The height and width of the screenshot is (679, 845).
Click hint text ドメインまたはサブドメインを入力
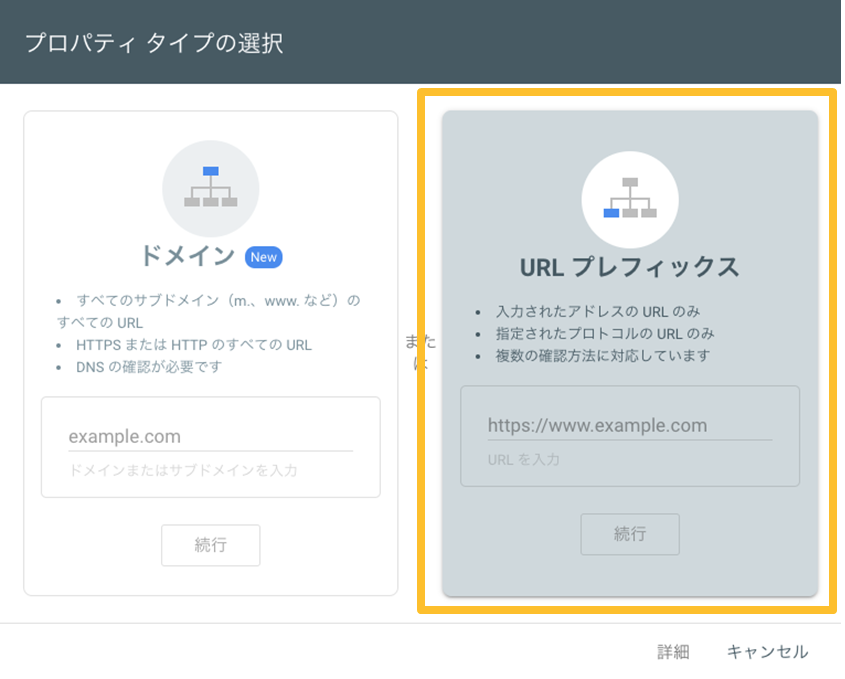[183, 470]
